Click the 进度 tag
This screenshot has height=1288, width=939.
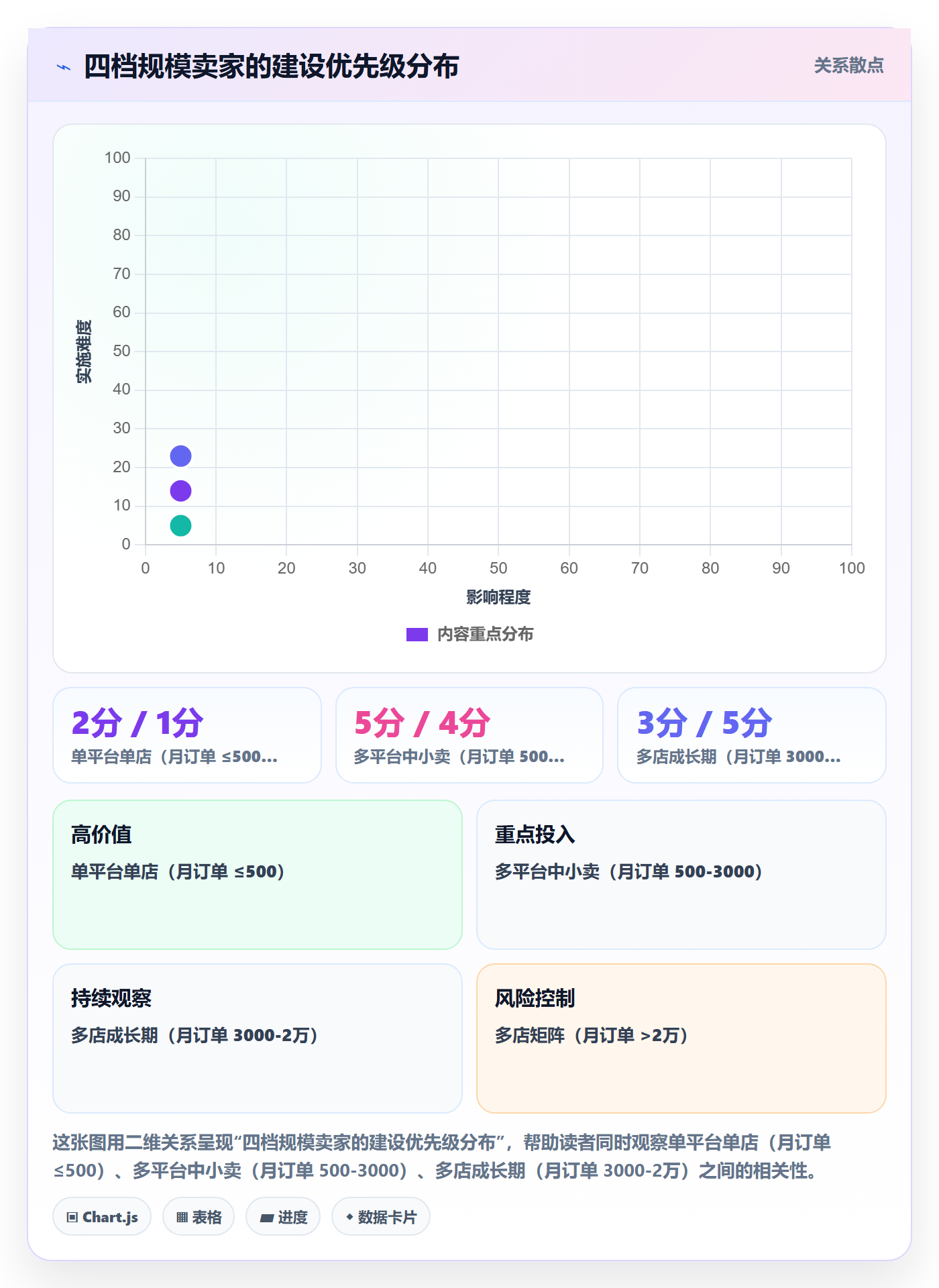pos(283,1217)
